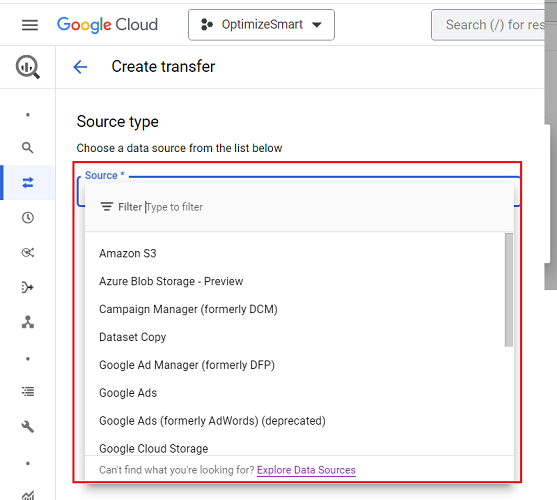Image resolution: width=557 pixels, height=500 pixels.
Task: Click the Create transfer heading
Action: click(163, 67)
